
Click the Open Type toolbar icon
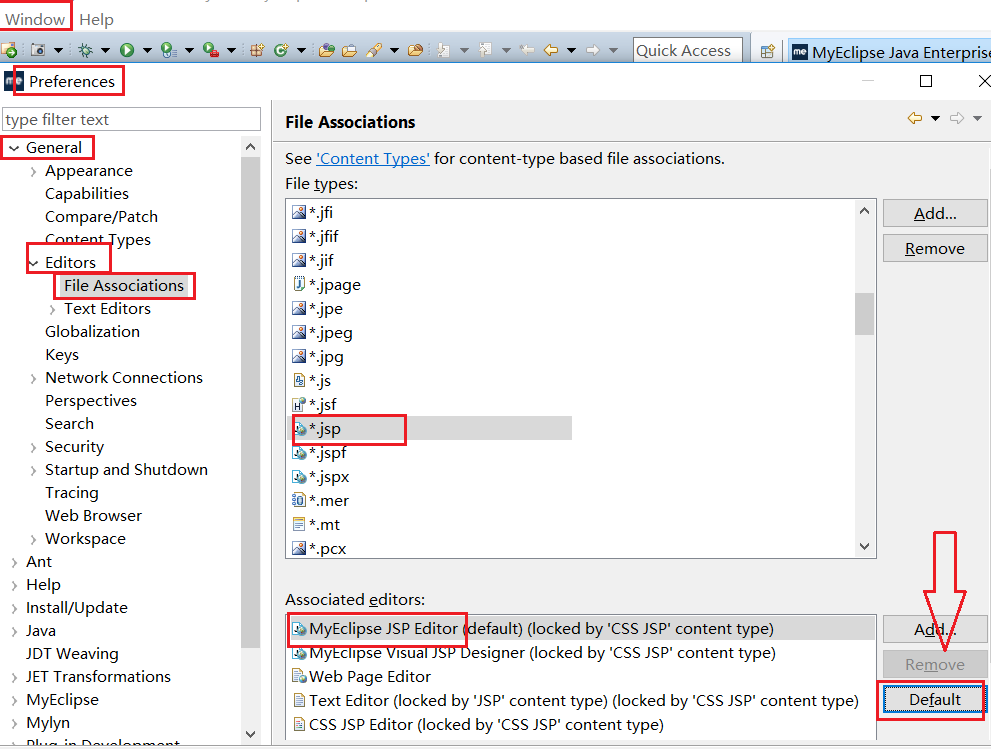pos(327,50)
